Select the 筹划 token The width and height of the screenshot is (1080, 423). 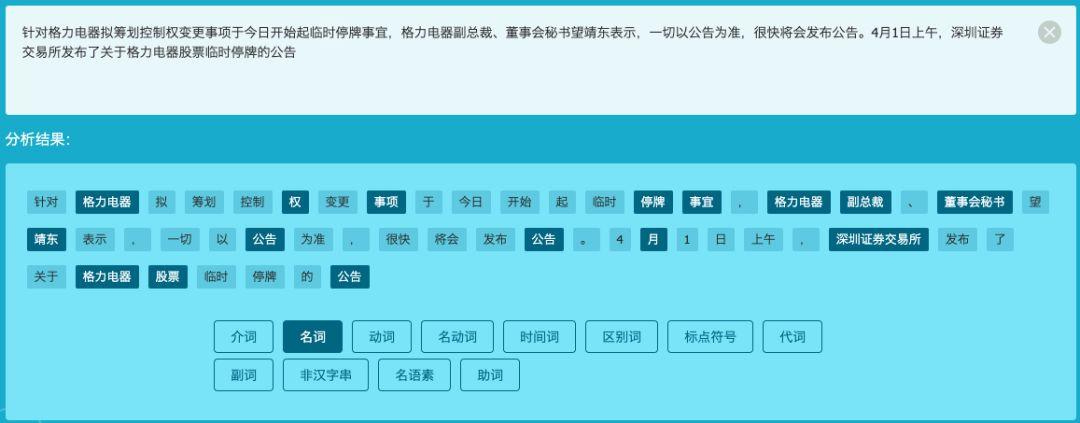tap(205, 203)
